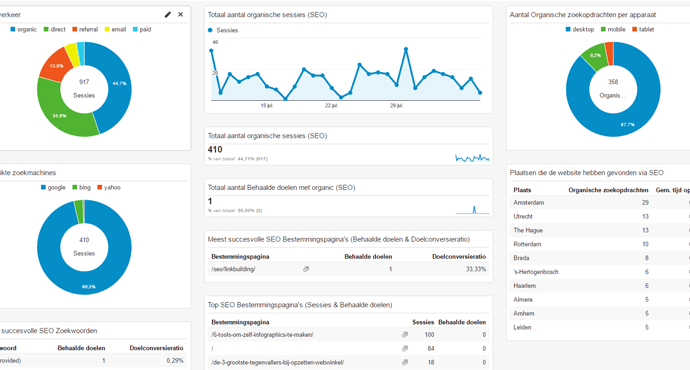The image size is (690, 370).
Task: Click the email yellow legend swatch
Action: [107, 29]
